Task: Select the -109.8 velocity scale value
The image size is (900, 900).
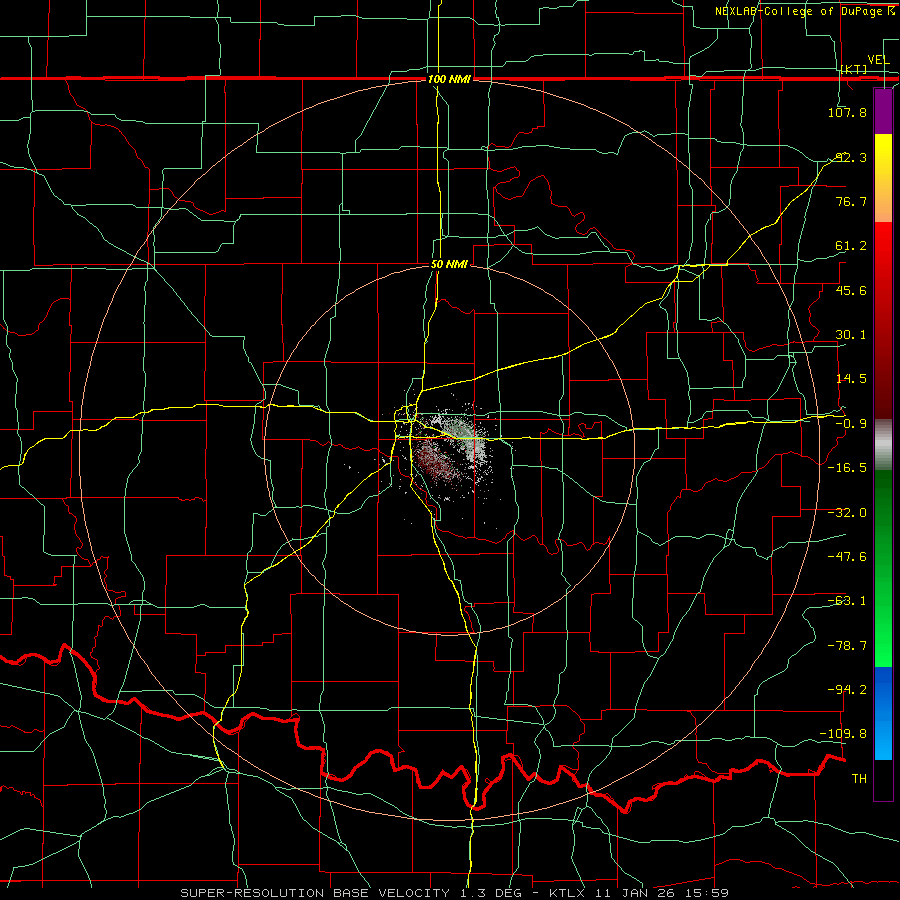Action: coord(844,734)
